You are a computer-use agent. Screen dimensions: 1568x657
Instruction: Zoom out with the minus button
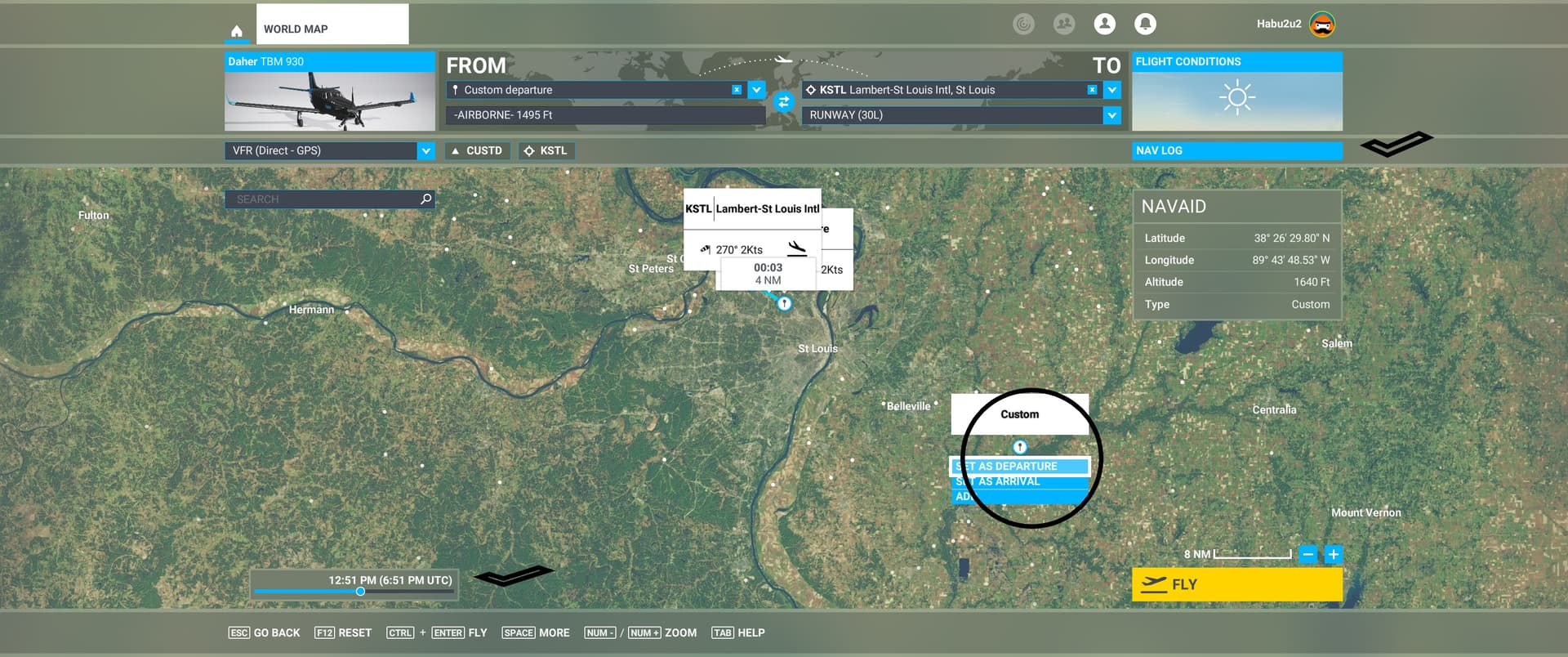[1307, 554]
